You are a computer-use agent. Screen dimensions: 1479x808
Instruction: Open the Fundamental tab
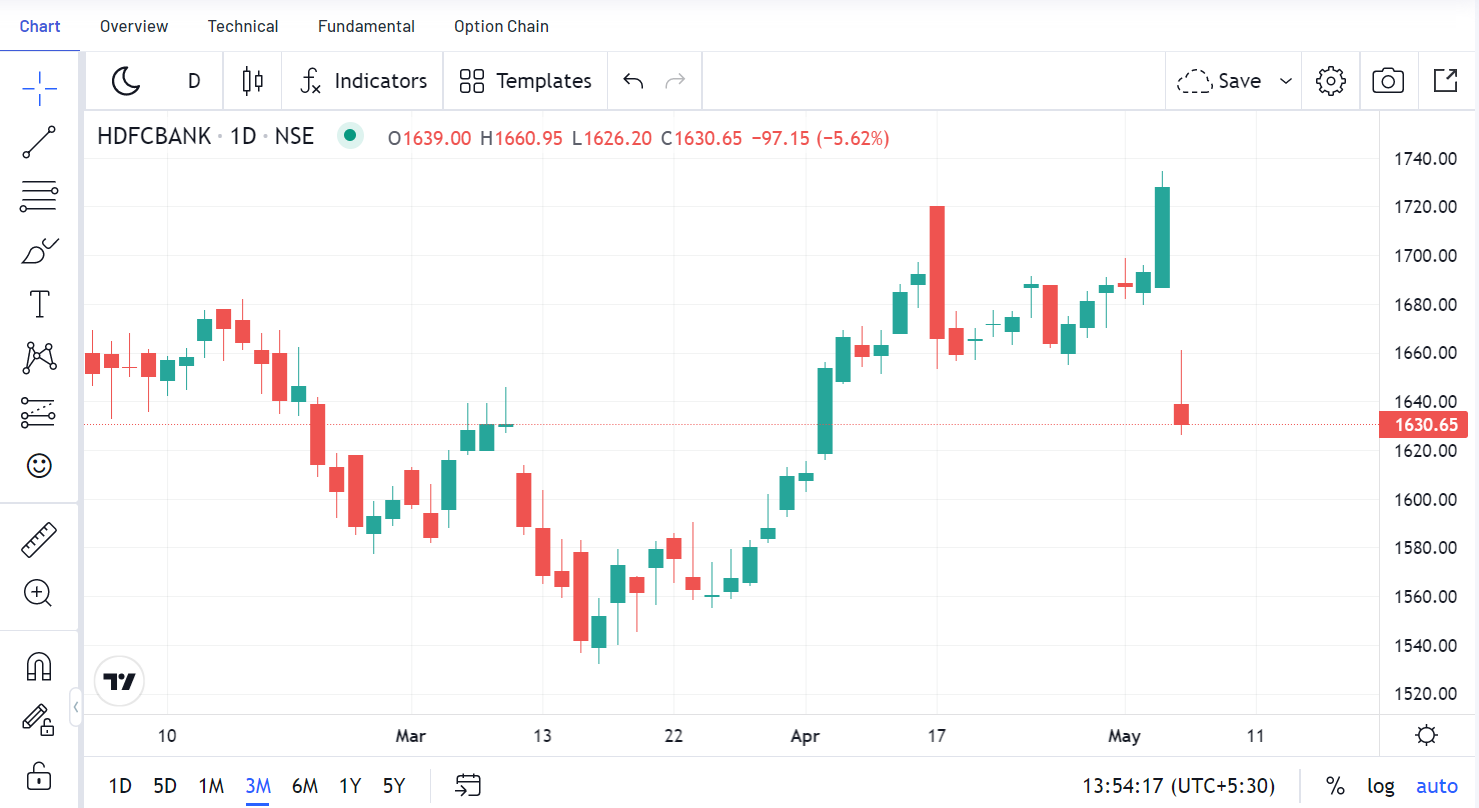click(x=366, y=26)
